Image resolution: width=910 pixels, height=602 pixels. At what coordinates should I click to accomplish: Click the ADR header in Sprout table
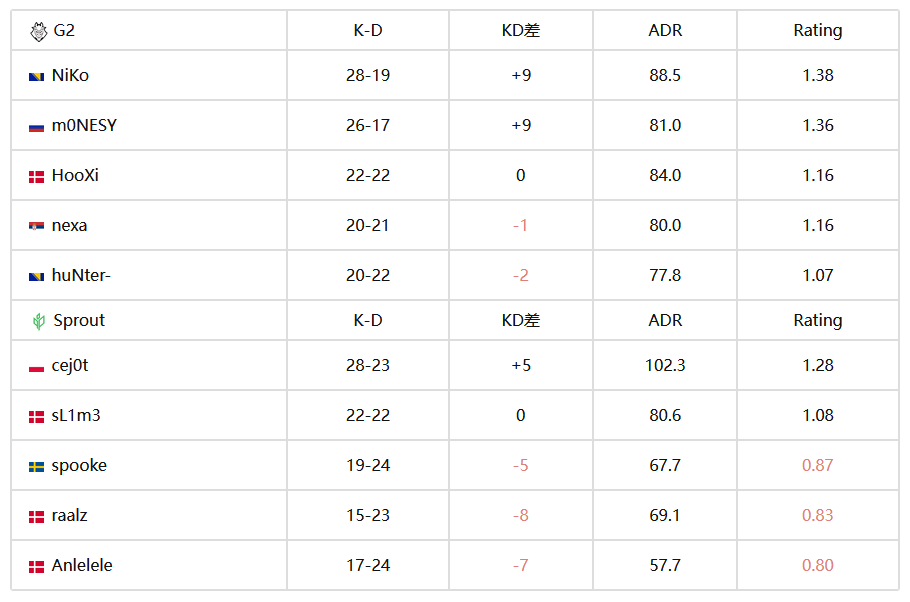pos(665,320)
